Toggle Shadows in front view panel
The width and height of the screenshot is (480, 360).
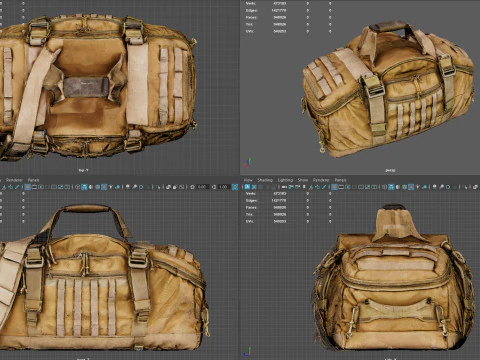coord(118,187)
